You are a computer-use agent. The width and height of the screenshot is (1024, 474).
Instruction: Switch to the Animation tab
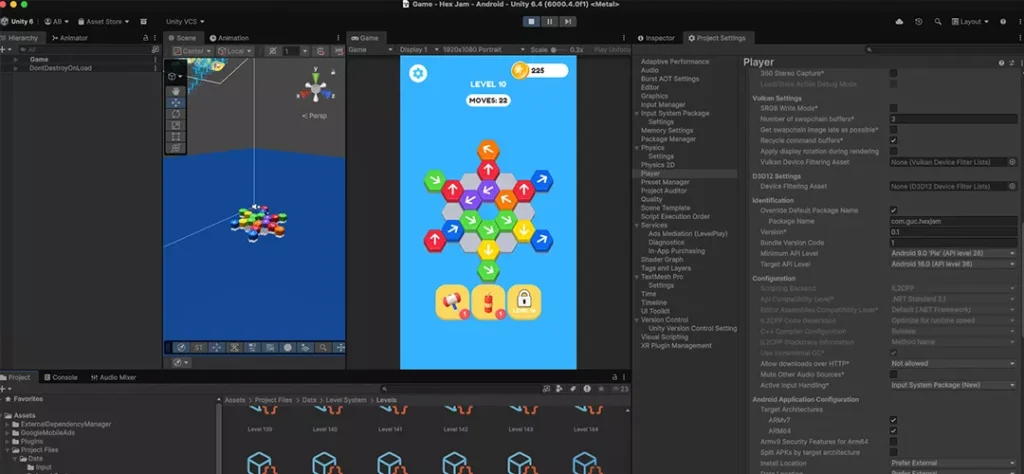click(x=229, y=38)
